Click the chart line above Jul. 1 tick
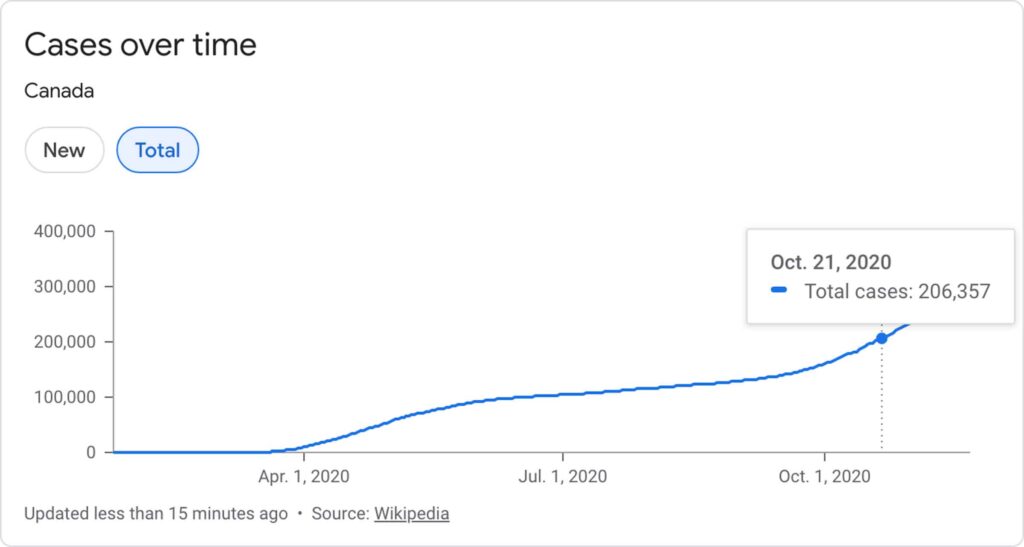Image resolution: width=1024 pixels, height=547 pixels. 562,395
